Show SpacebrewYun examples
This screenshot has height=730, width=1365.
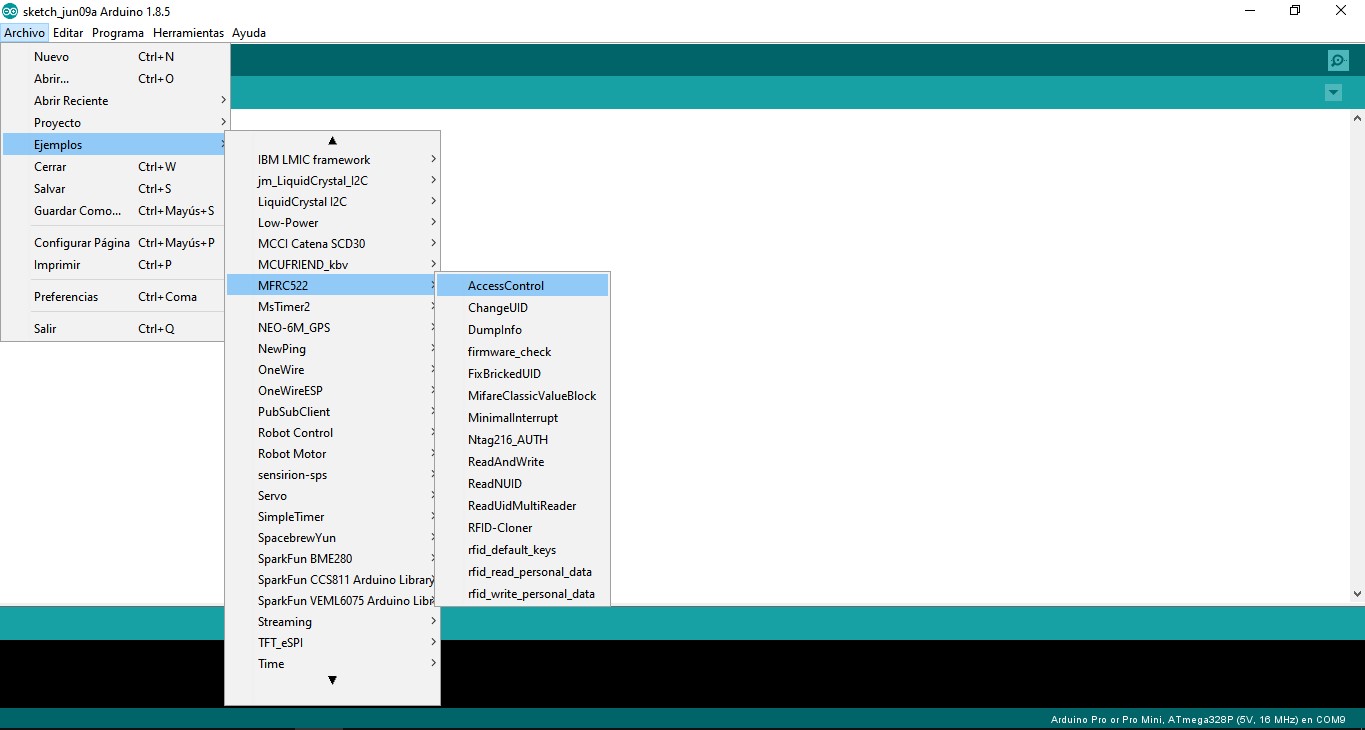coord(332,538)
